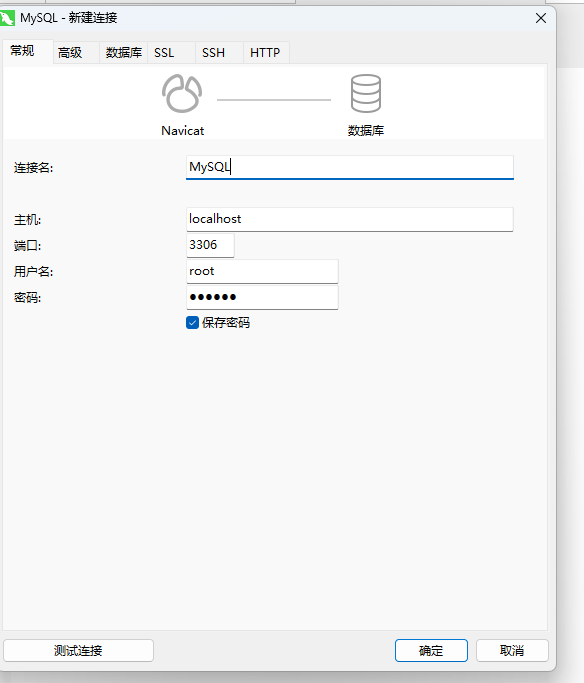Click the 用户名 field containing root
This screenshot has height=683, width=584.
click(262, 271)
